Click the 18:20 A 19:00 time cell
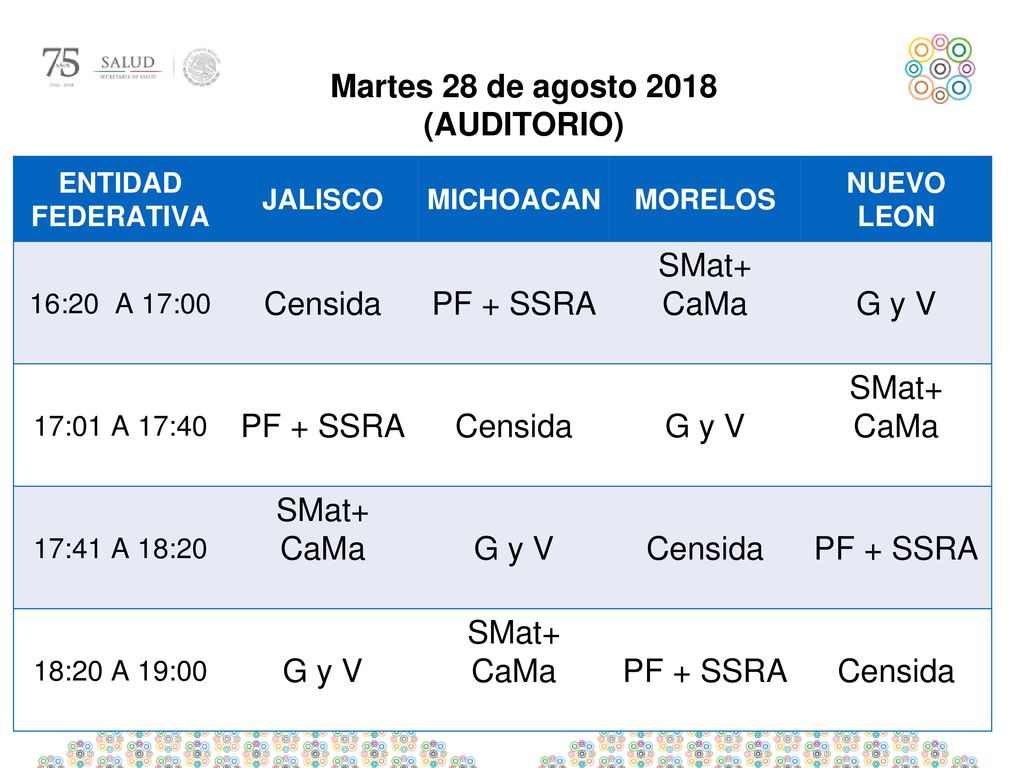 click(120, 671)
